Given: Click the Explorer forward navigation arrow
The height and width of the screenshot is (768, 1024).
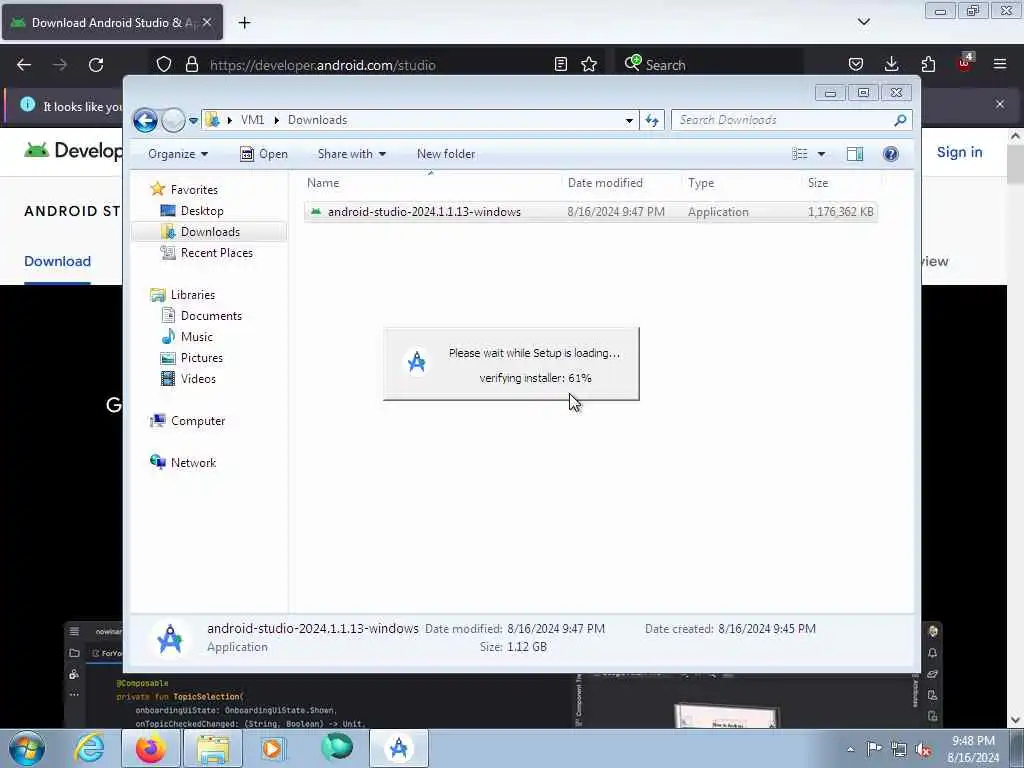Looking at the screenshot, I should coord(173,120).
